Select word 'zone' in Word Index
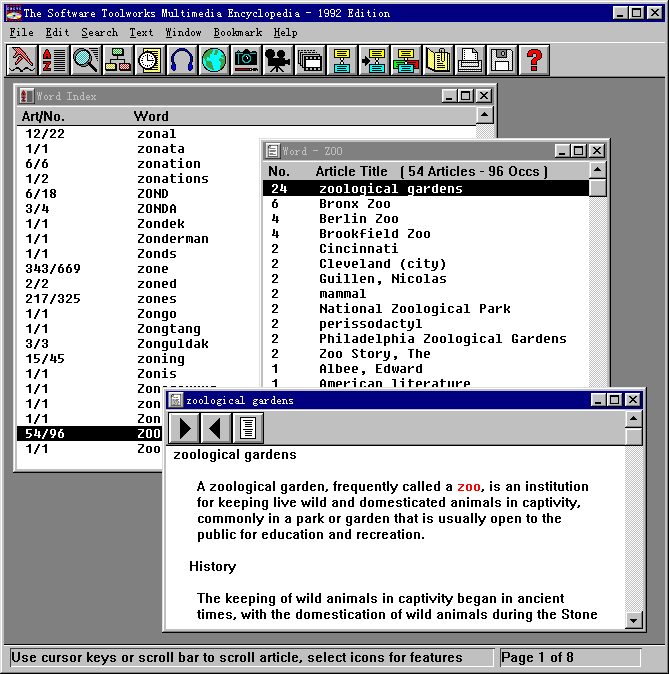The width and height of the screenshot is (669, 674). point(153,269)
